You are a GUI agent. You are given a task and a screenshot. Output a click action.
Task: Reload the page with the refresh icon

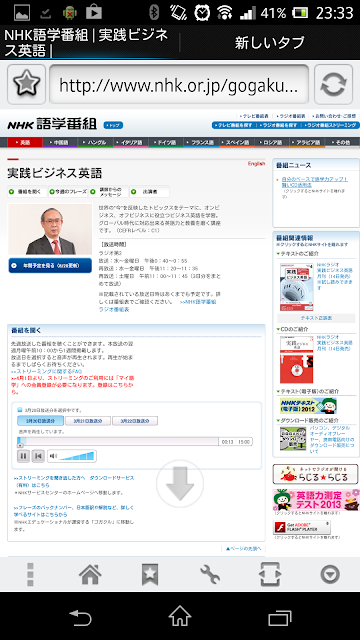point(333,84)
